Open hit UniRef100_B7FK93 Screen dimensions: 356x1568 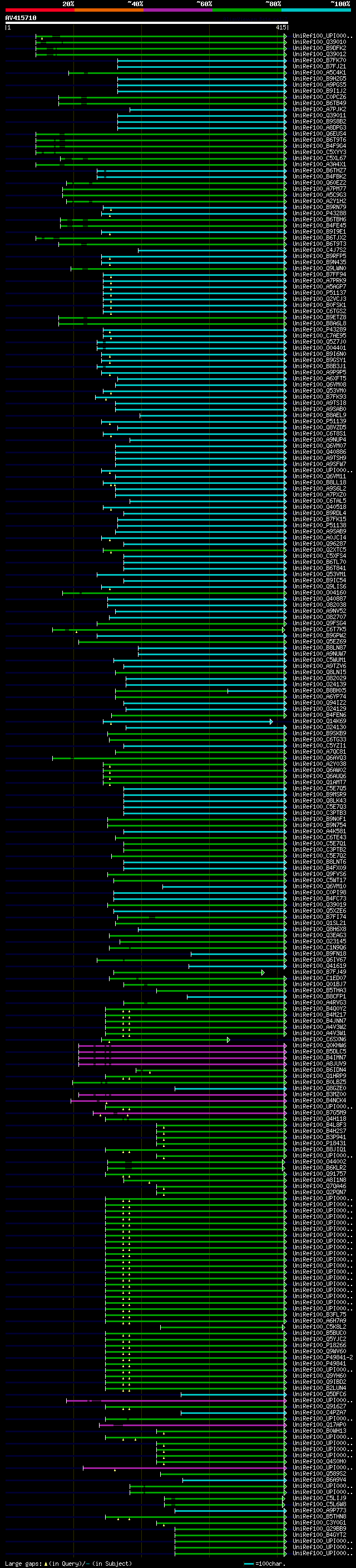319,397
